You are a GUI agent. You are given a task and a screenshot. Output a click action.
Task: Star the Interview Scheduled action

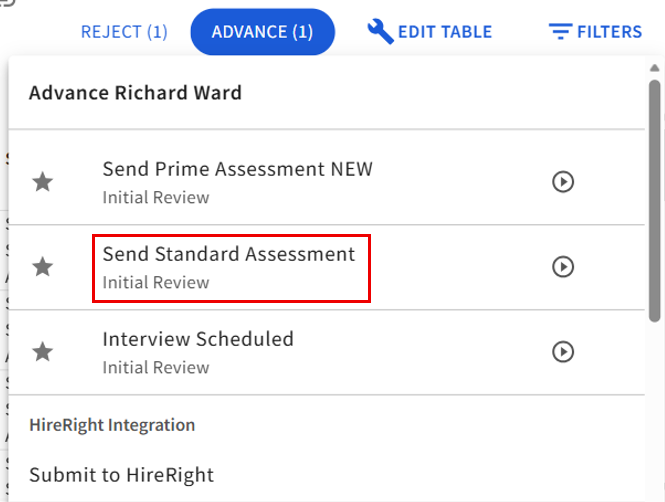[42, 352]
